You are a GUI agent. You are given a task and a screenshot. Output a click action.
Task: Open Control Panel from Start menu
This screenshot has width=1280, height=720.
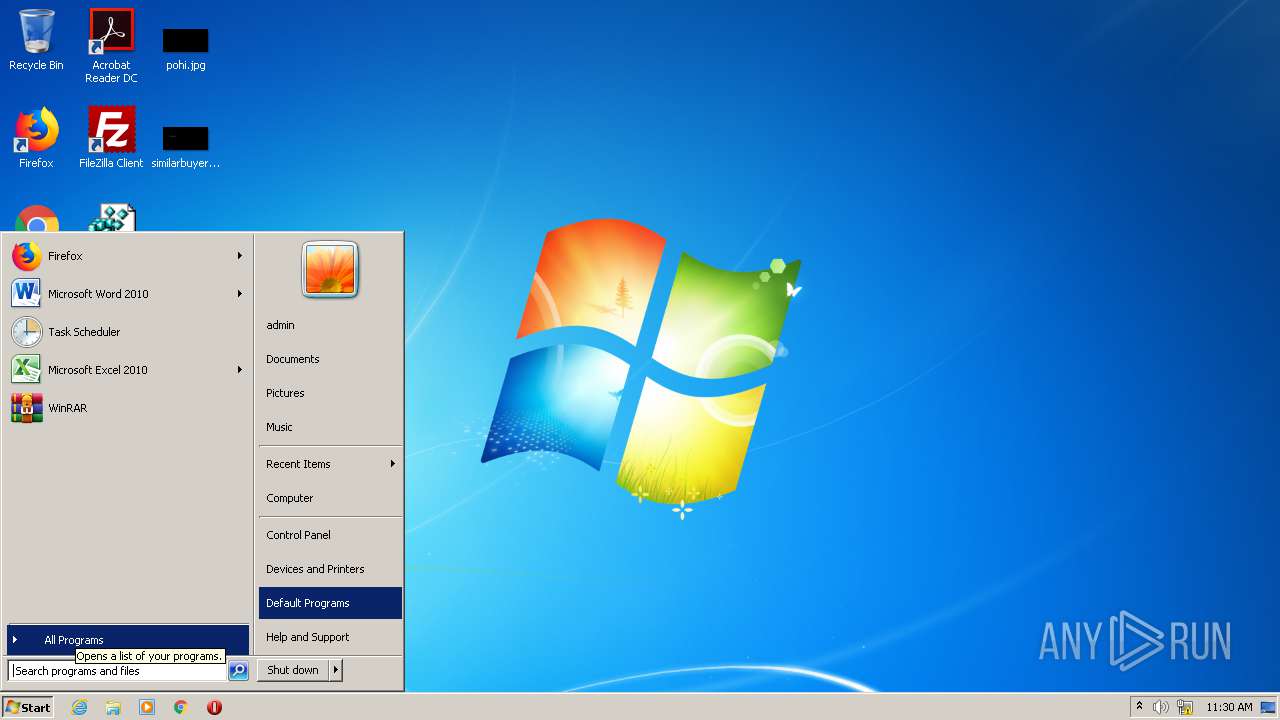click(330, 535)
